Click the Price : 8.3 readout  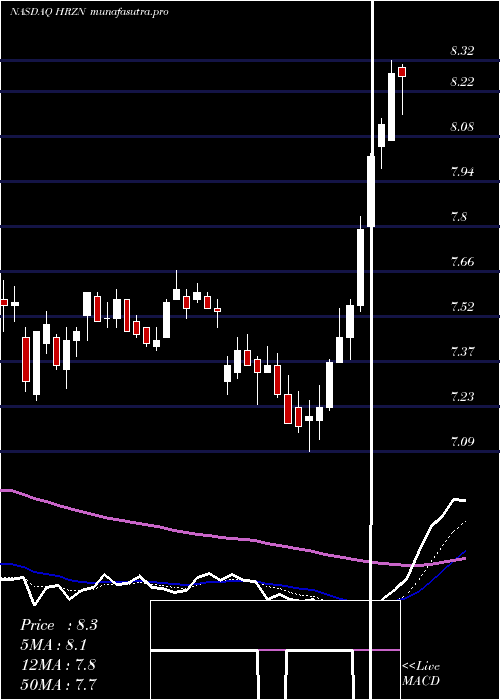[58, 625]
